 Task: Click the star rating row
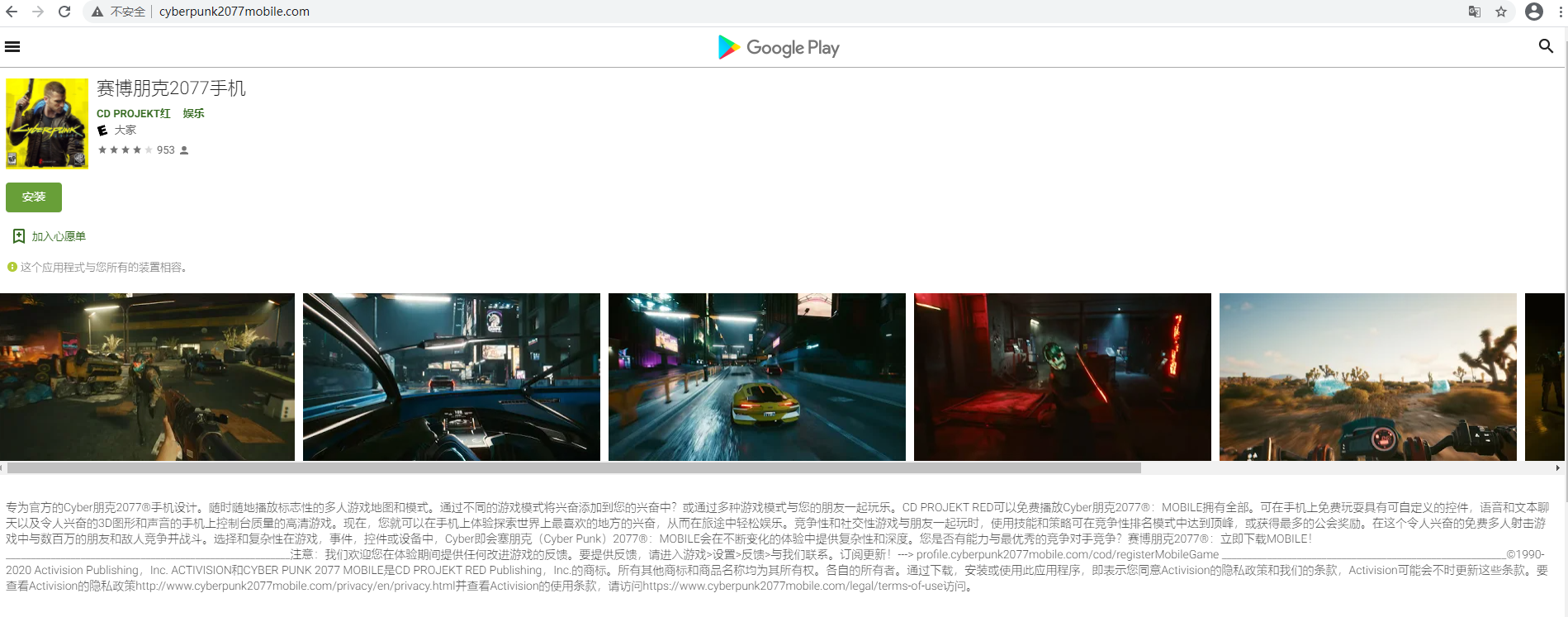[125, 150]
